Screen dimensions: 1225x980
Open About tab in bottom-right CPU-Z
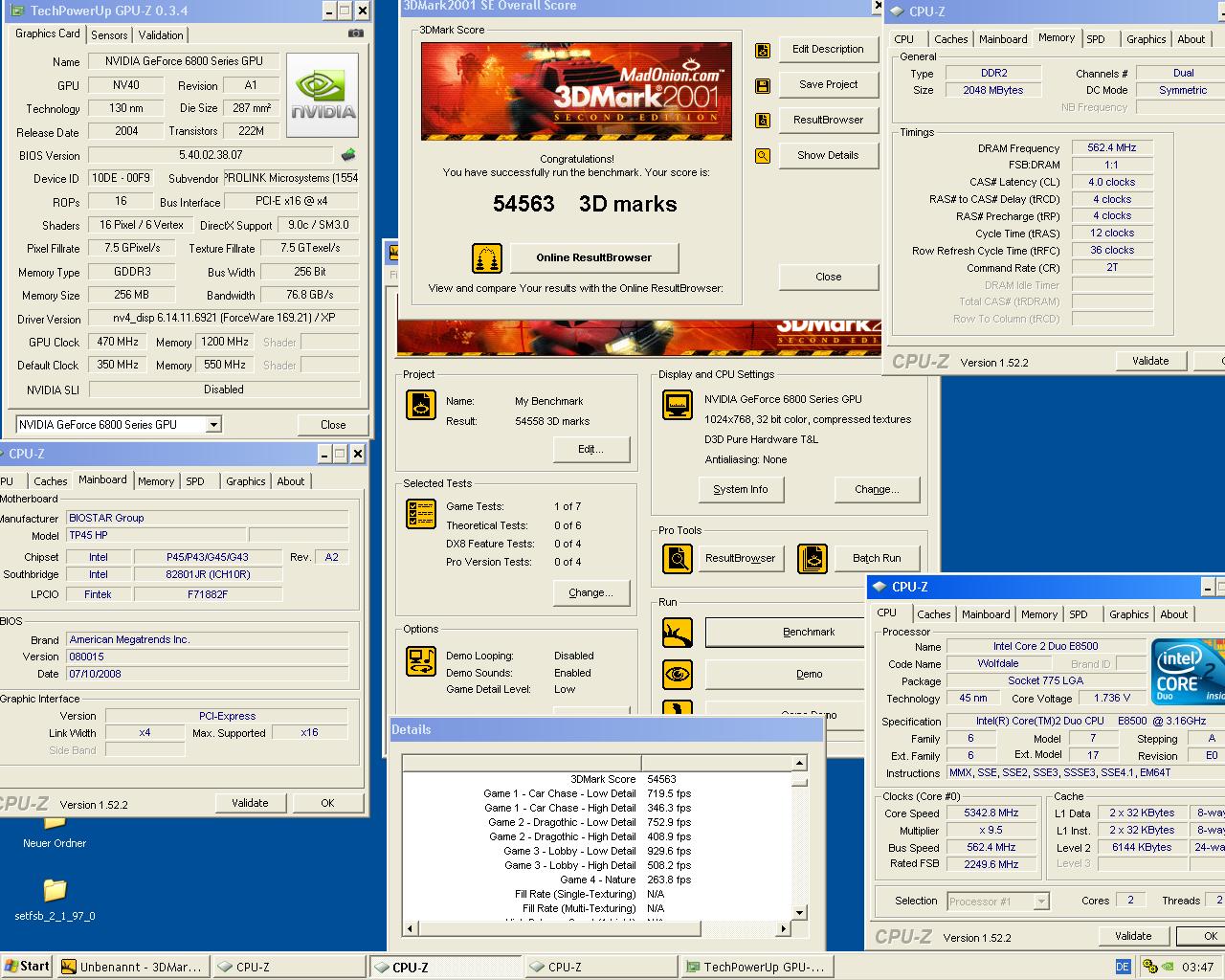click(1174, 614)
